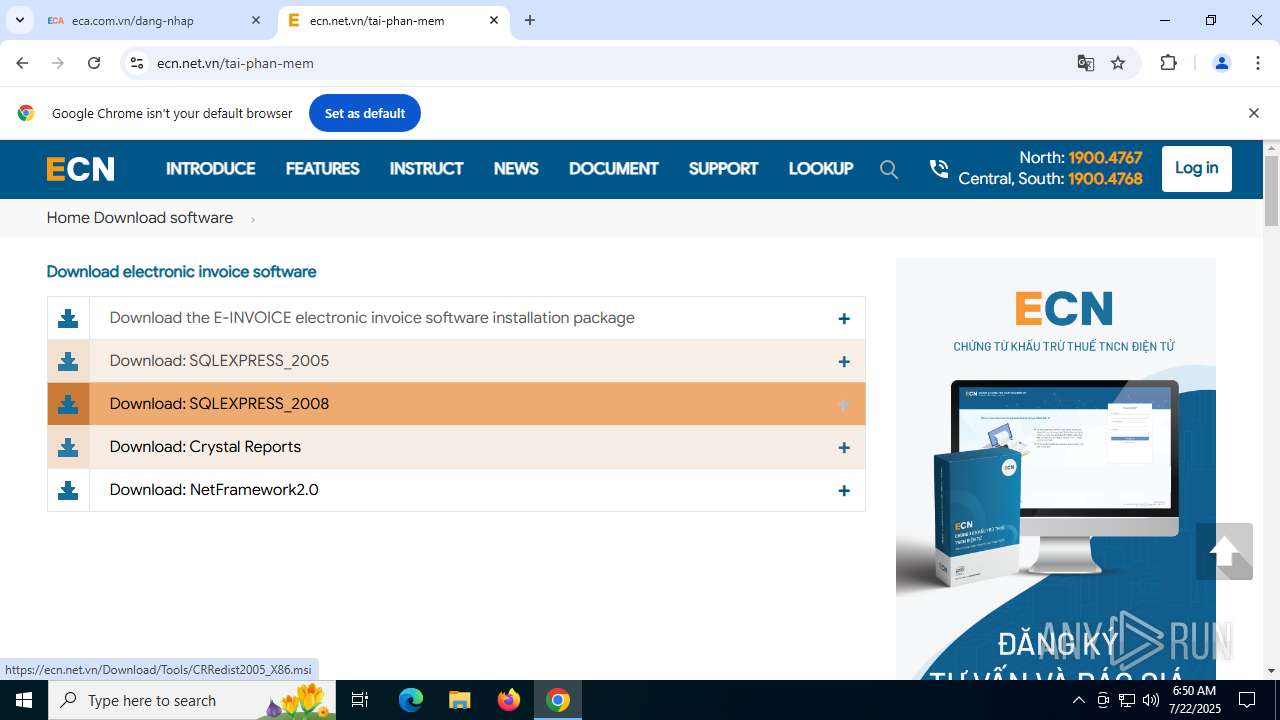Expand Crystal Reports row with plus sign

pos(844,448)
